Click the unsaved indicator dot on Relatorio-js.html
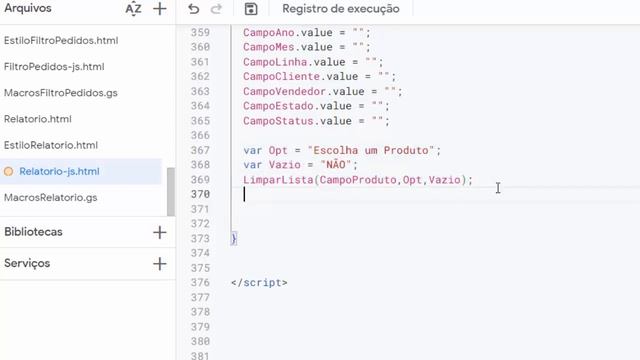This screenshot has height=360, width=640. 9,171
